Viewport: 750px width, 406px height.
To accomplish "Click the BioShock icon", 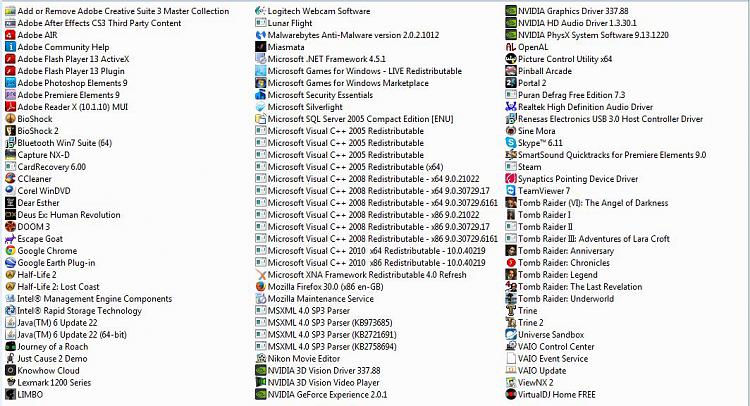I will (x=10, y=119).
